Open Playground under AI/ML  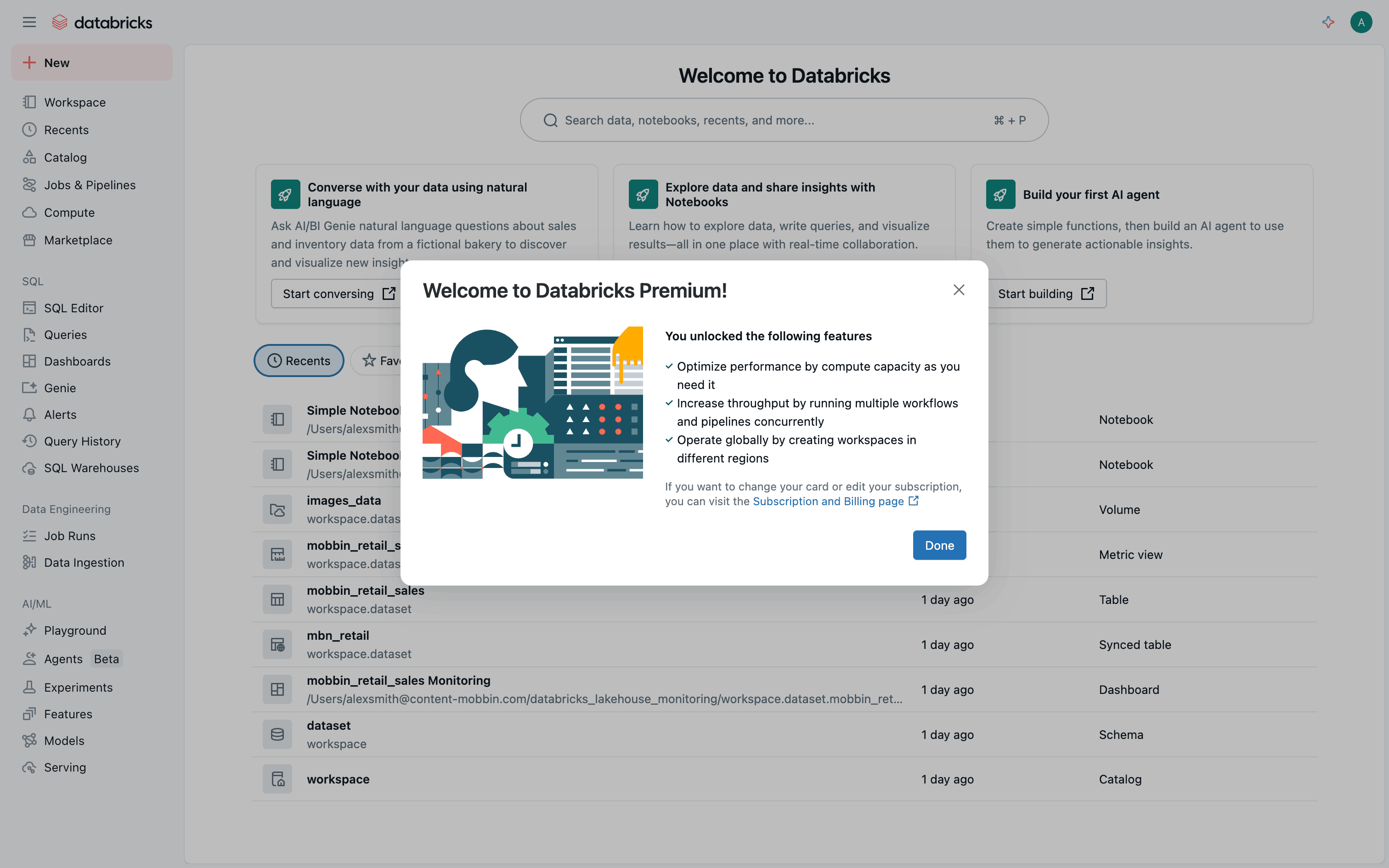pos(74,630)
